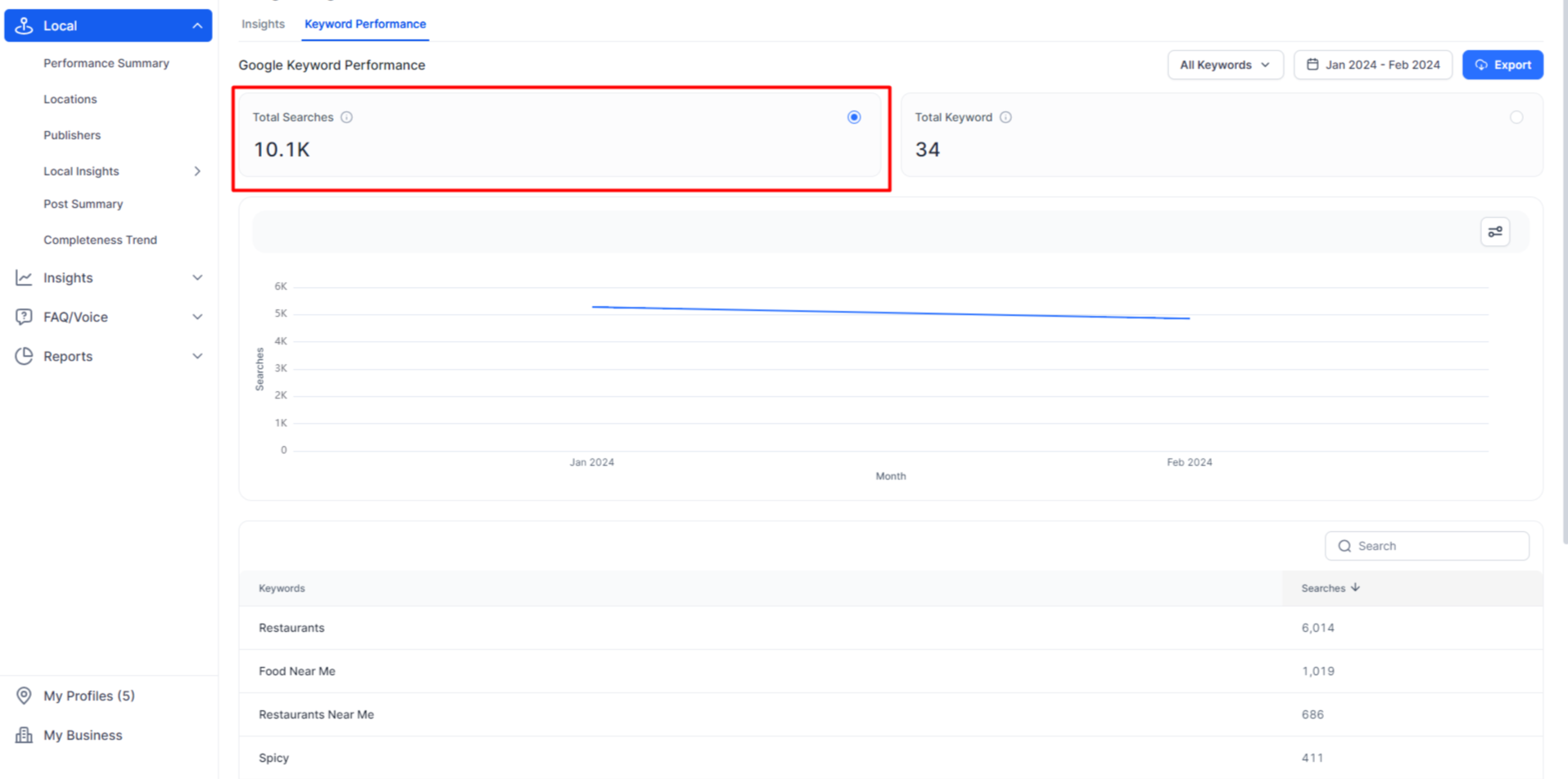Switch to the Insights tab
This screenshot has height=779, width=1568.
click(263, 24)
